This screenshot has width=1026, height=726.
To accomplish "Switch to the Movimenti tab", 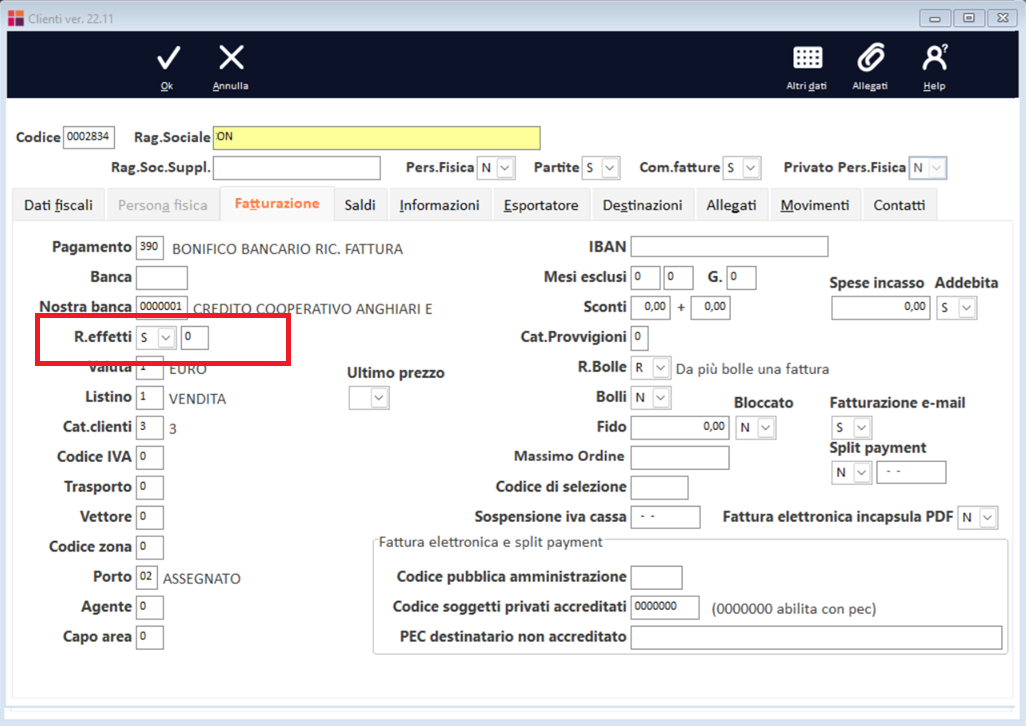I will pyautogui.click(x=815, y=205).
